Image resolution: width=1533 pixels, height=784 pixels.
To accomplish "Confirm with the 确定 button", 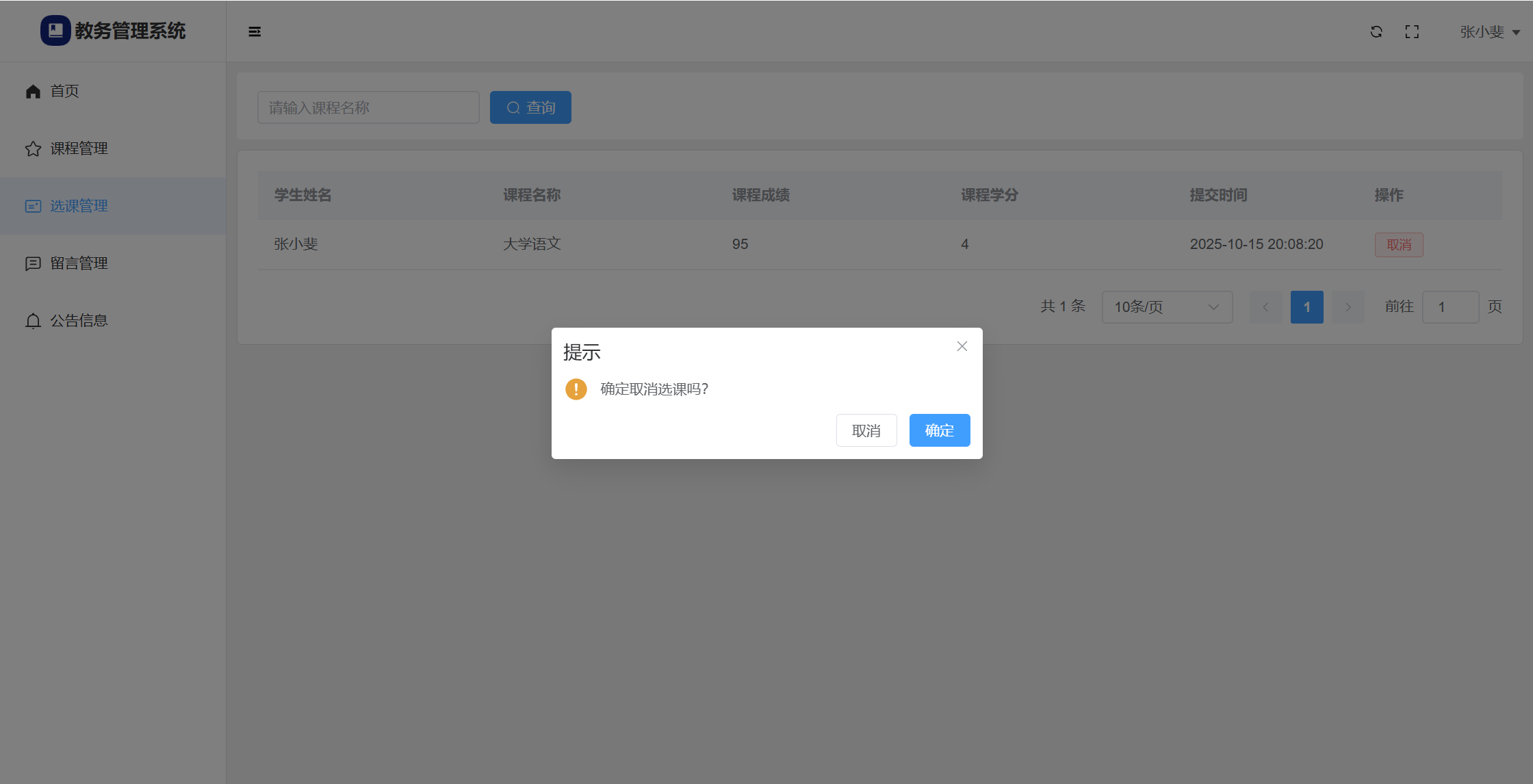I will 939,430.
